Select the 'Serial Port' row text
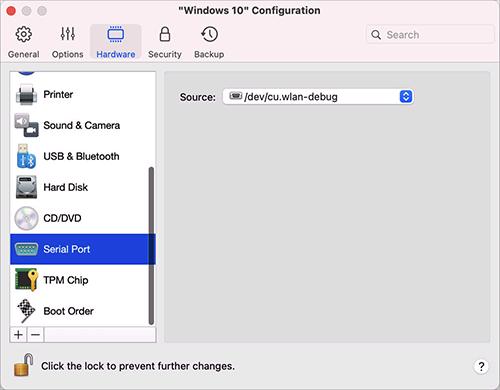The height and width of the screenshot is (390, 500). (x=67, y=249)
